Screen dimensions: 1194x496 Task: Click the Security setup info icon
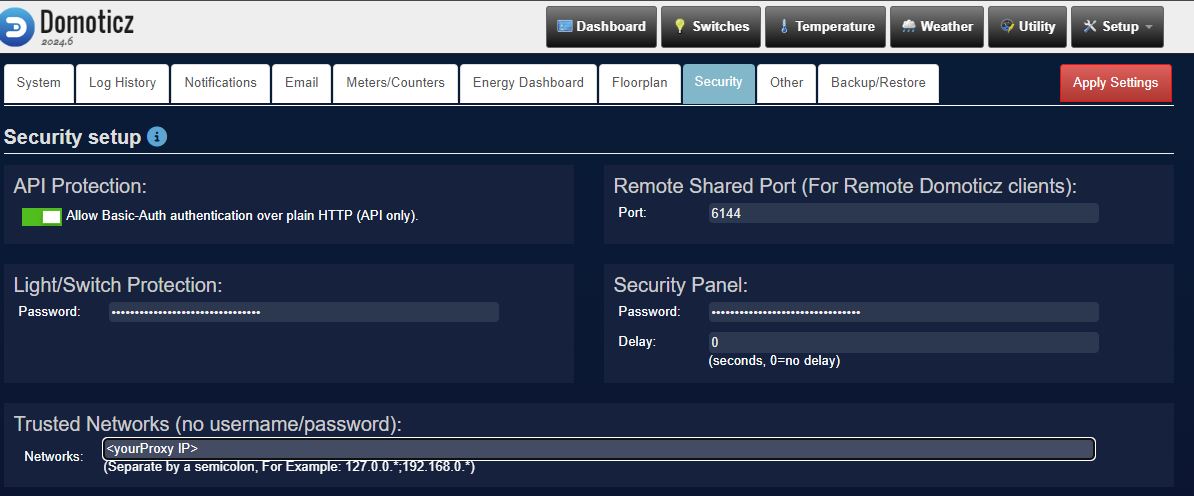(157, 137)
